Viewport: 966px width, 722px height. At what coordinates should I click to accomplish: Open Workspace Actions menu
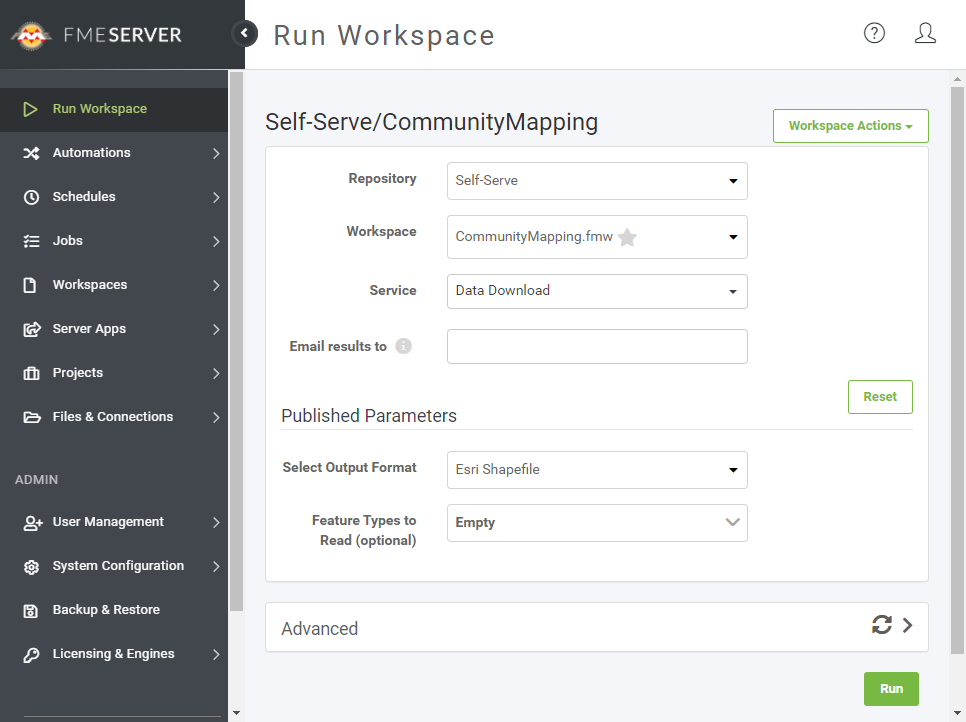850,126
